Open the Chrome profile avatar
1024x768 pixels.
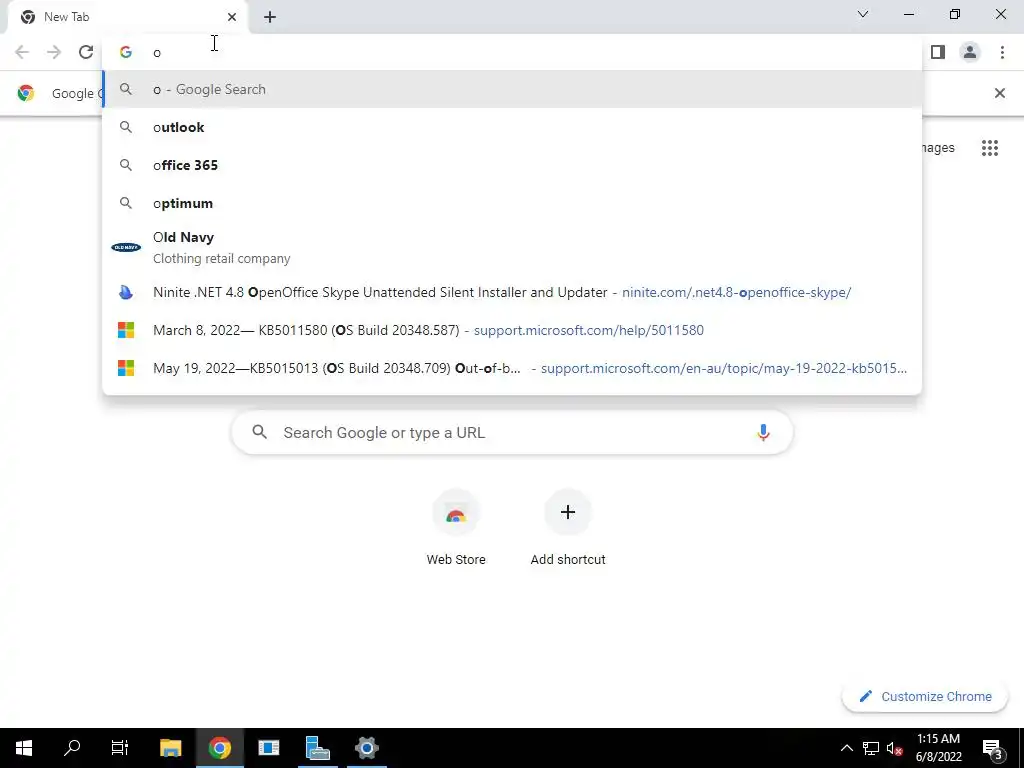[970, 52]
